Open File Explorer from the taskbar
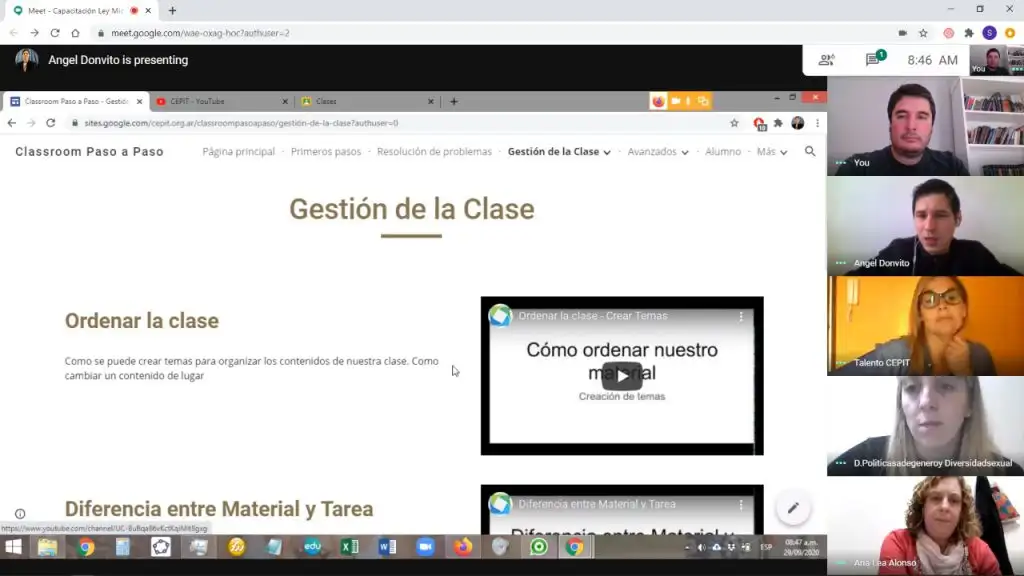1024x576 pixels. [x=47, y=547]
